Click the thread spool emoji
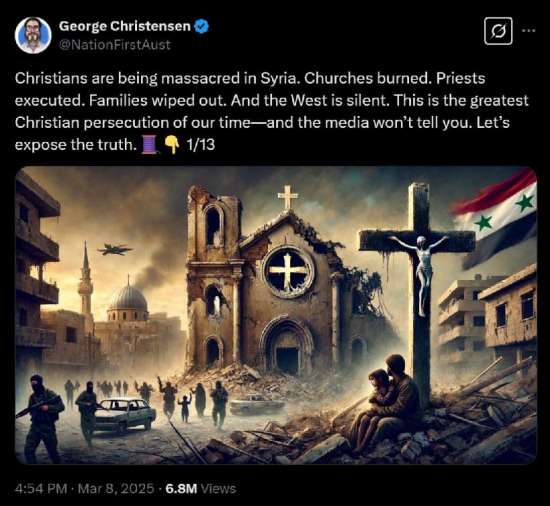 click(x=149, y=145)
